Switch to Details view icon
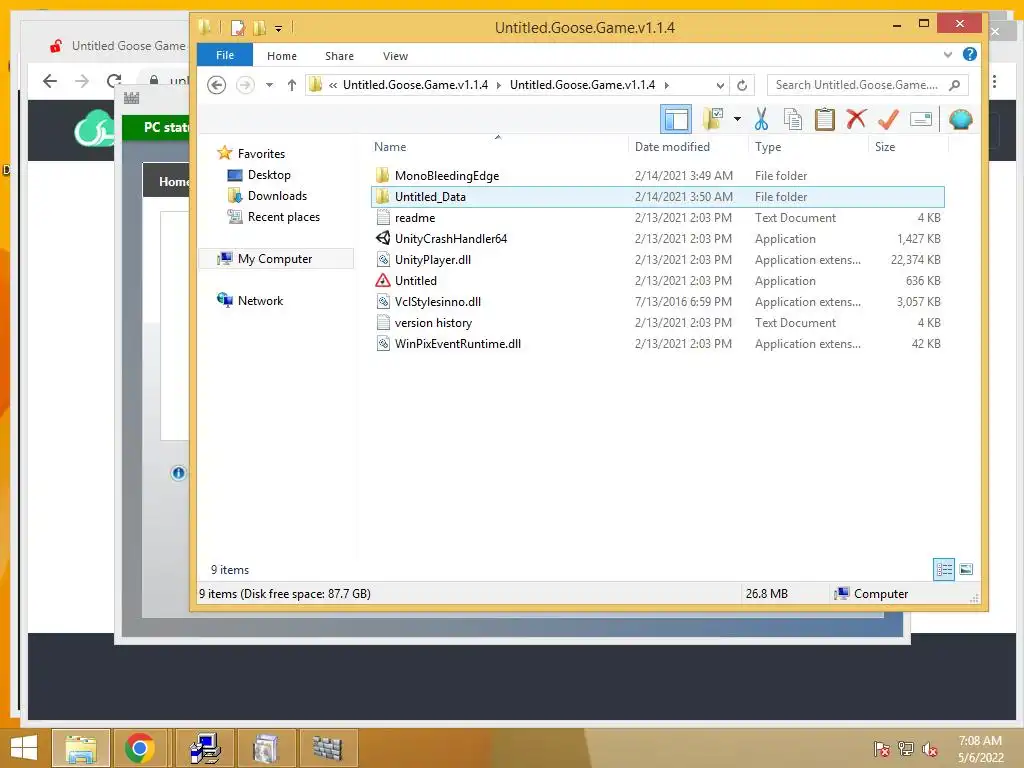Screen dimensions: 1024x768 [944, 569]
